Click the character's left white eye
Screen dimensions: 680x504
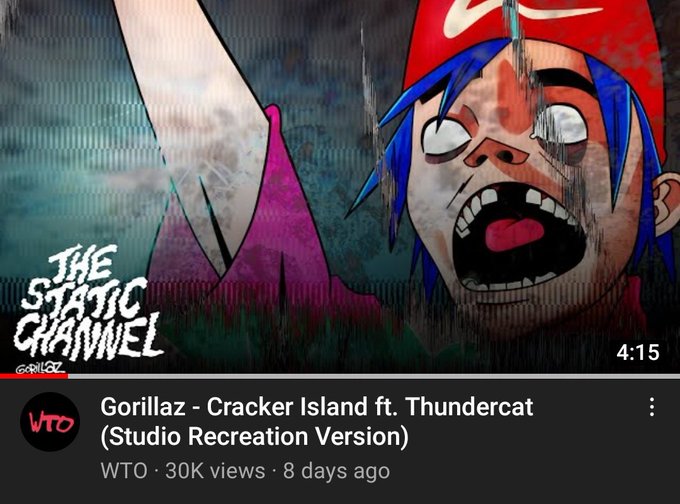(445, 136)
